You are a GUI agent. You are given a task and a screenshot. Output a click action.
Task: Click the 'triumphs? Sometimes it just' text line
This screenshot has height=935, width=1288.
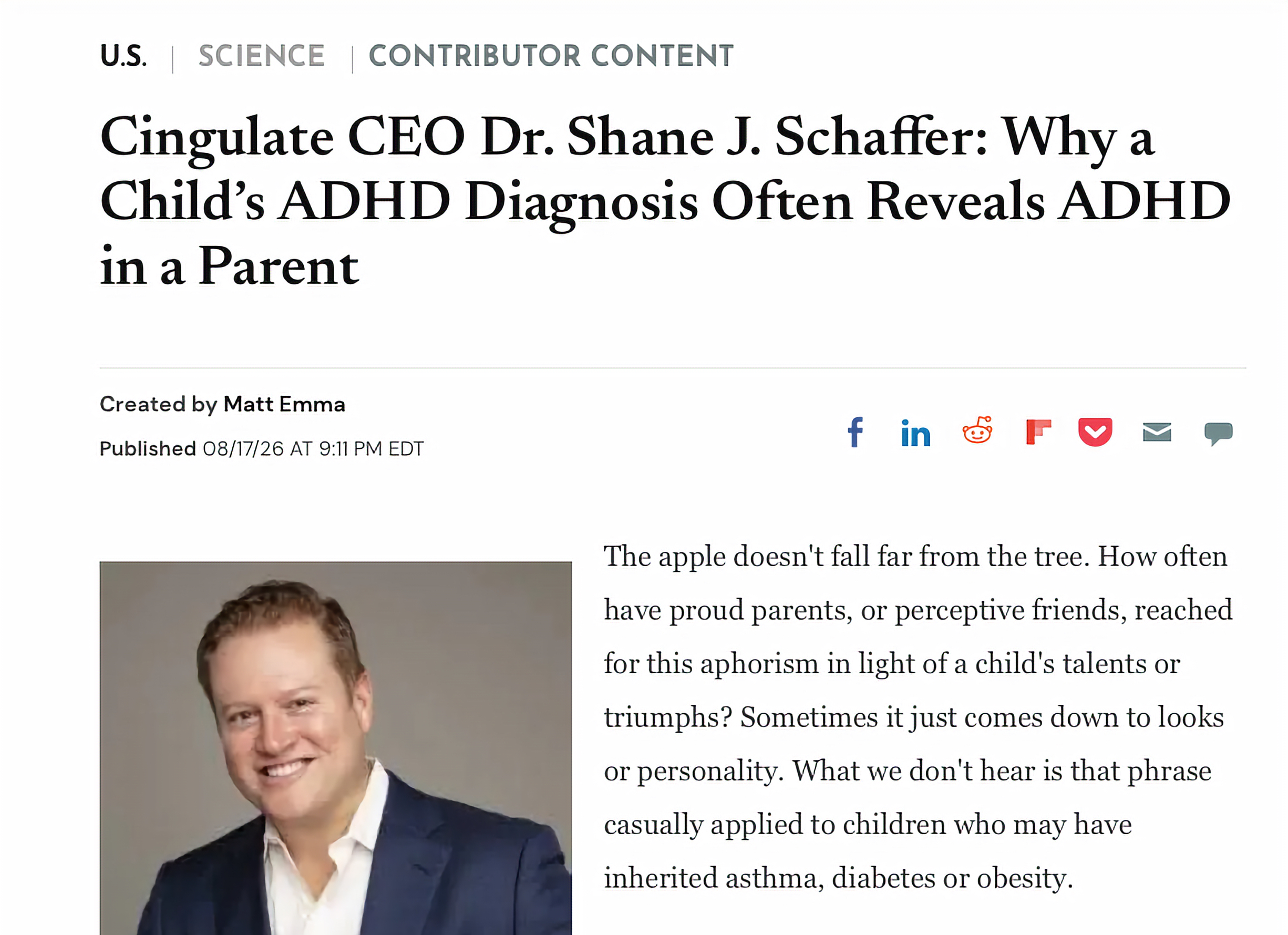914,717
